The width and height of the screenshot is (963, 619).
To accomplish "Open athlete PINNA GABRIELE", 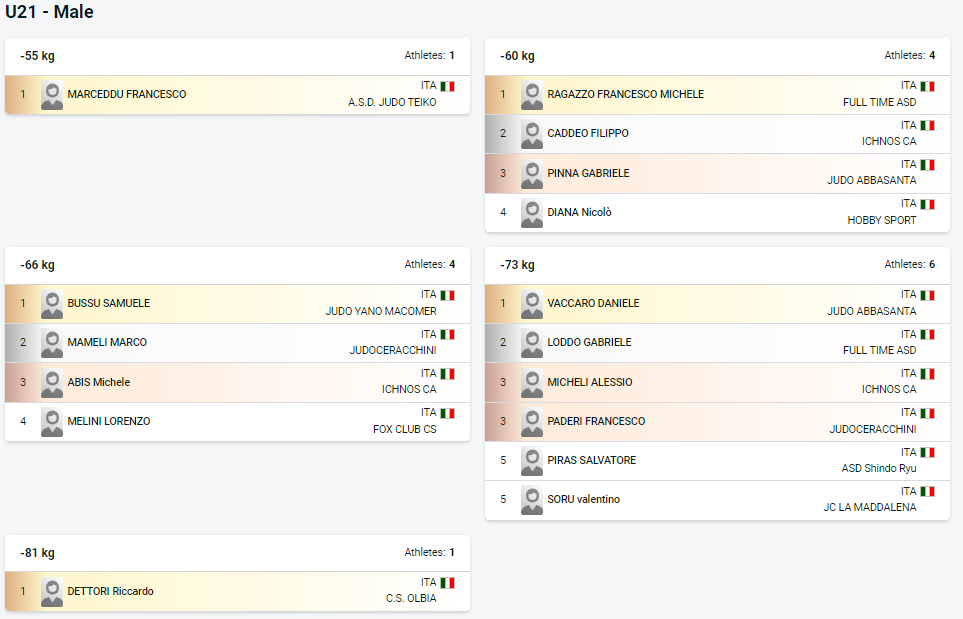I will tap(588, 173).
